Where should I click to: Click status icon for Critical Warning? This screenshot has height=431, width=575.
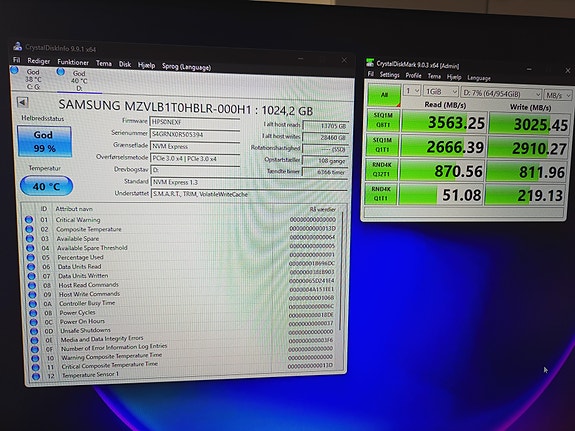[x=29, y=219]
